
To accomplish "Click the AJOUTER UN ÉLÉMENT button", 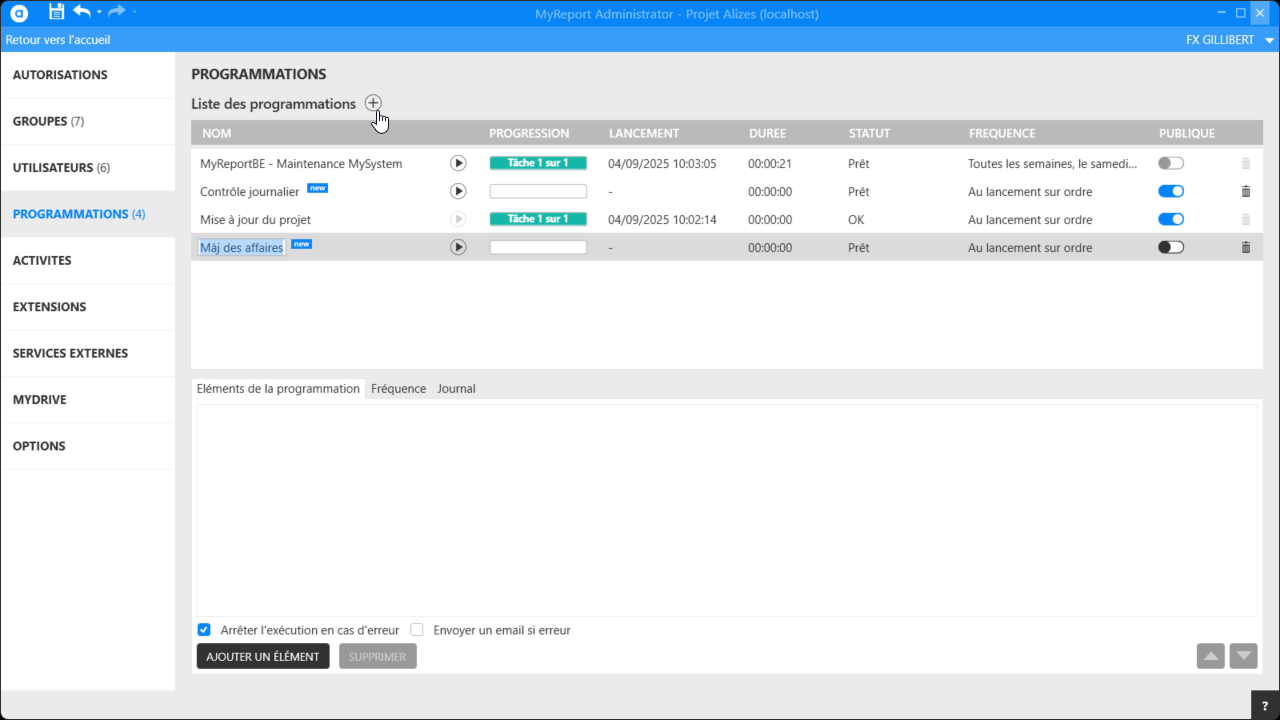I will [x=263, y=656].
